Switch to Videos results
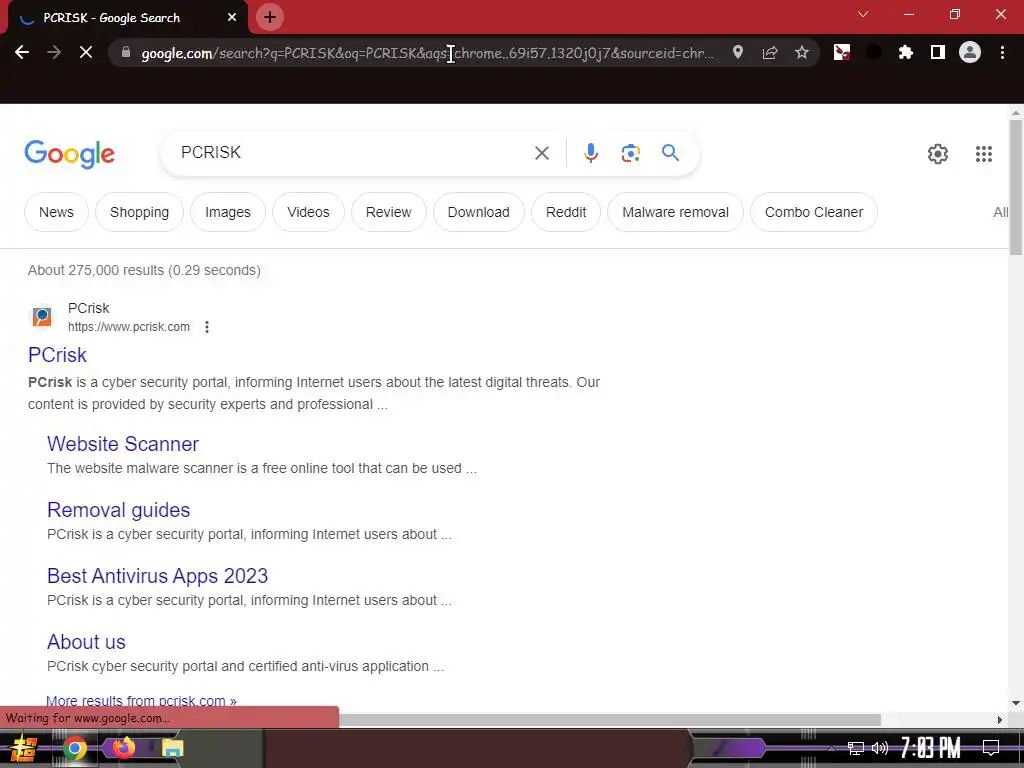This screenshot has width=1024, height=768. point(308,212)
